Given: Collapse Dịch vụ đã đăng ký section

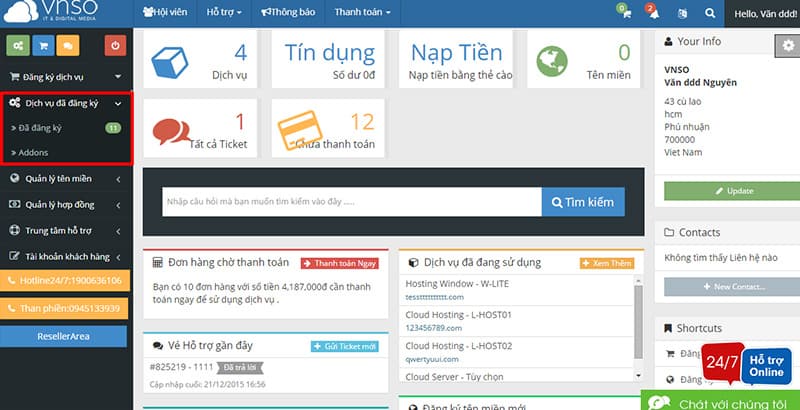Looking at the screenshot, I should pyautogui.click(x=66, y=104).
